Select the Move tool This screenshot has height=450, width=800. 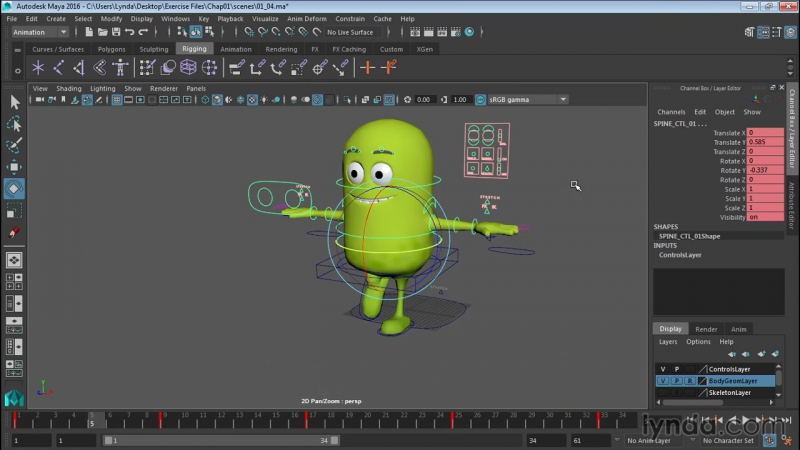(14, 167)
